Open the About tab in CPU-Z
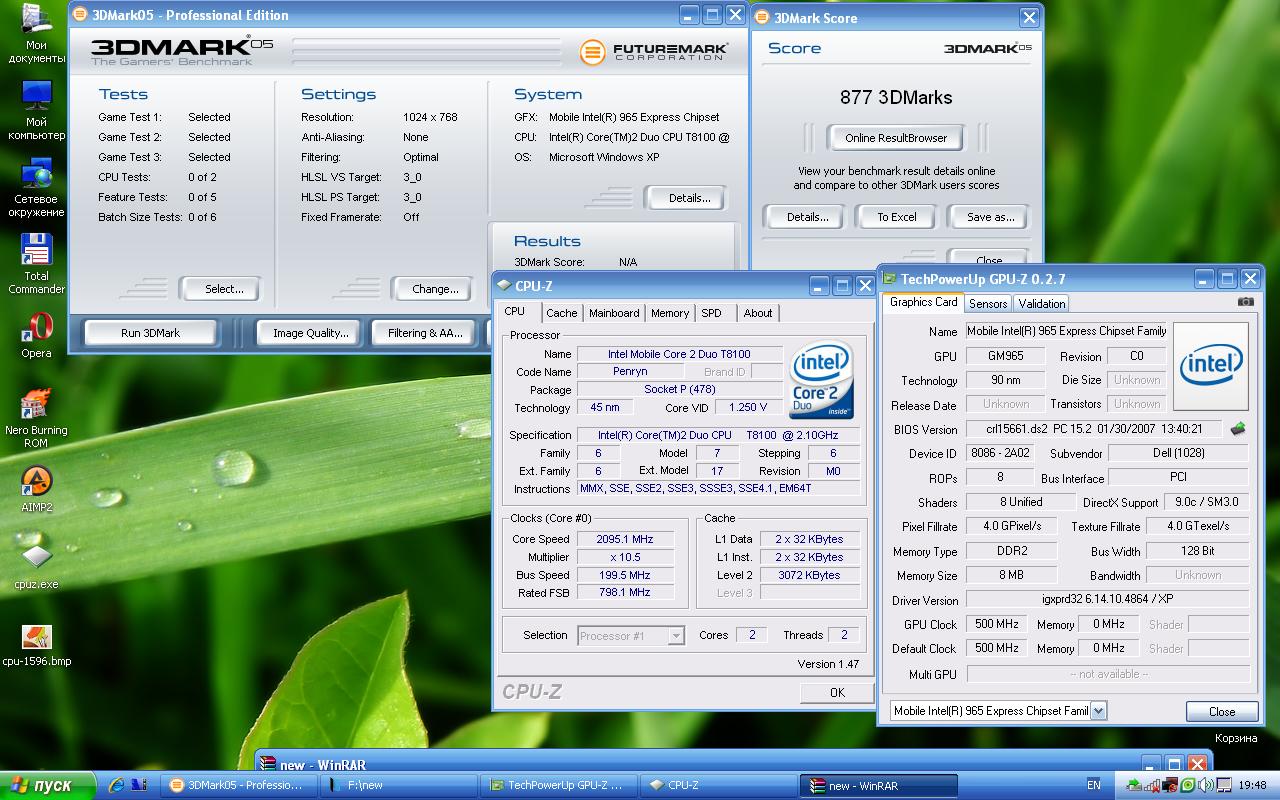1280x800 pixels. point(757,313)
